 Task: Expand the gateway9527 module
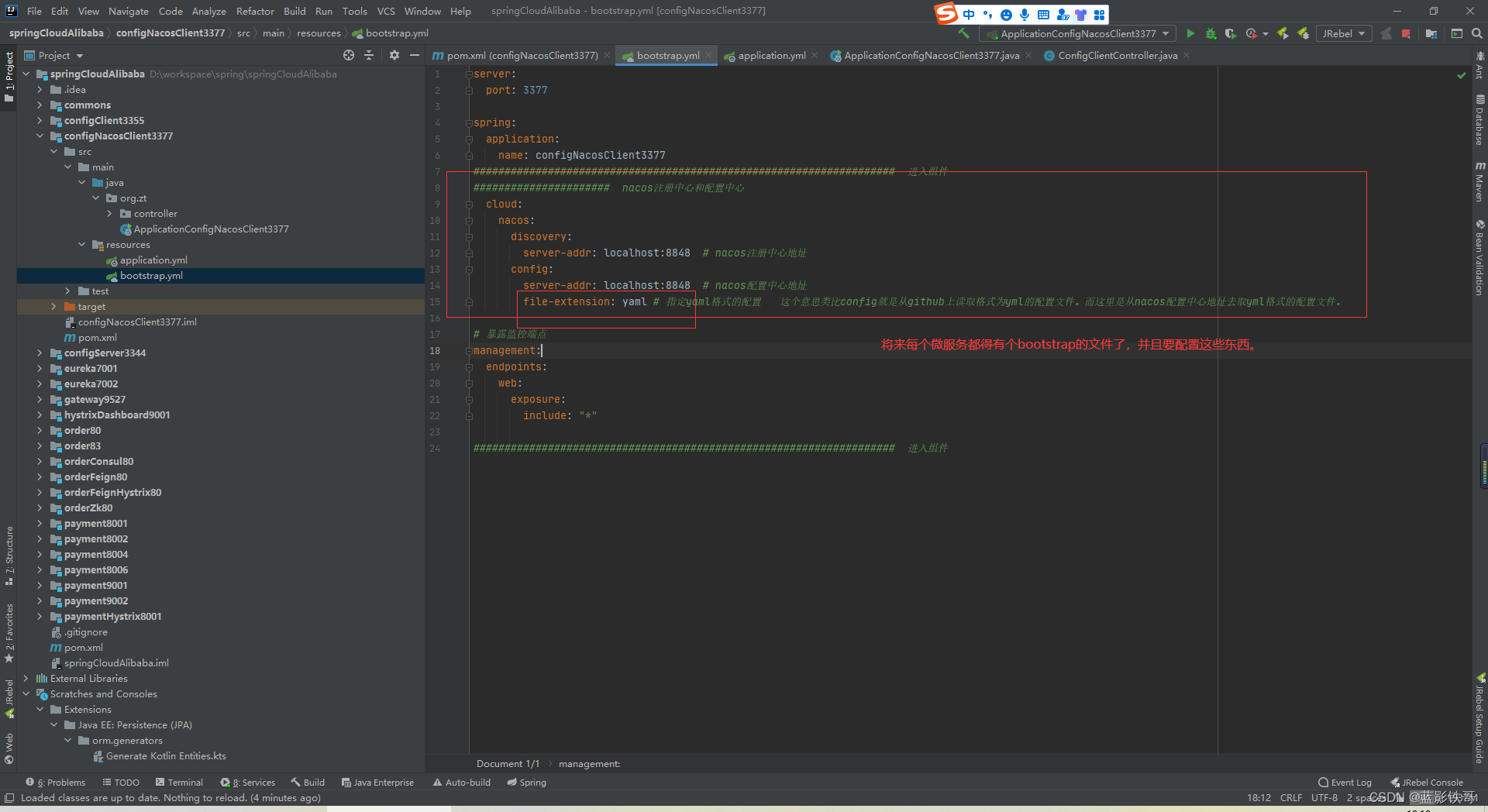(40, 399)
